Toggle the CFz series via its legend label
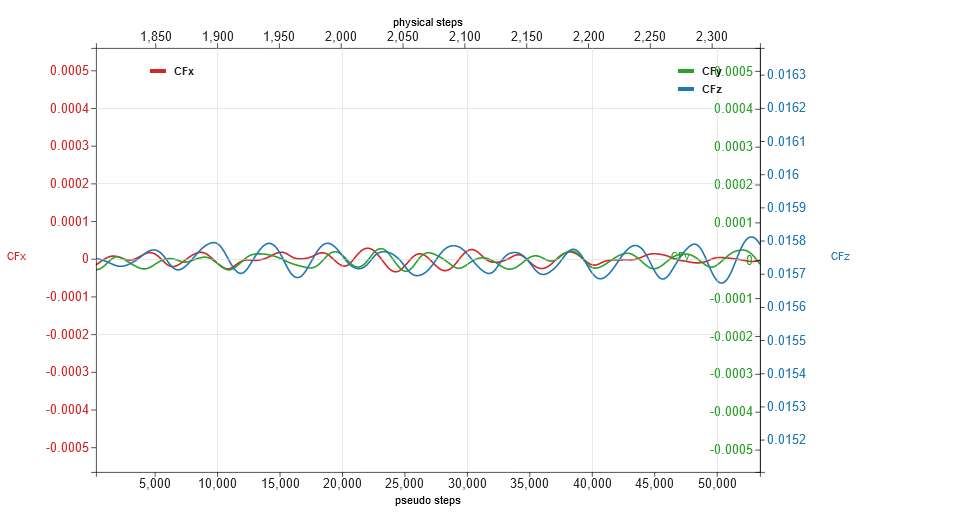The height and width of the screenshot is (520, 960). point(712,89)
